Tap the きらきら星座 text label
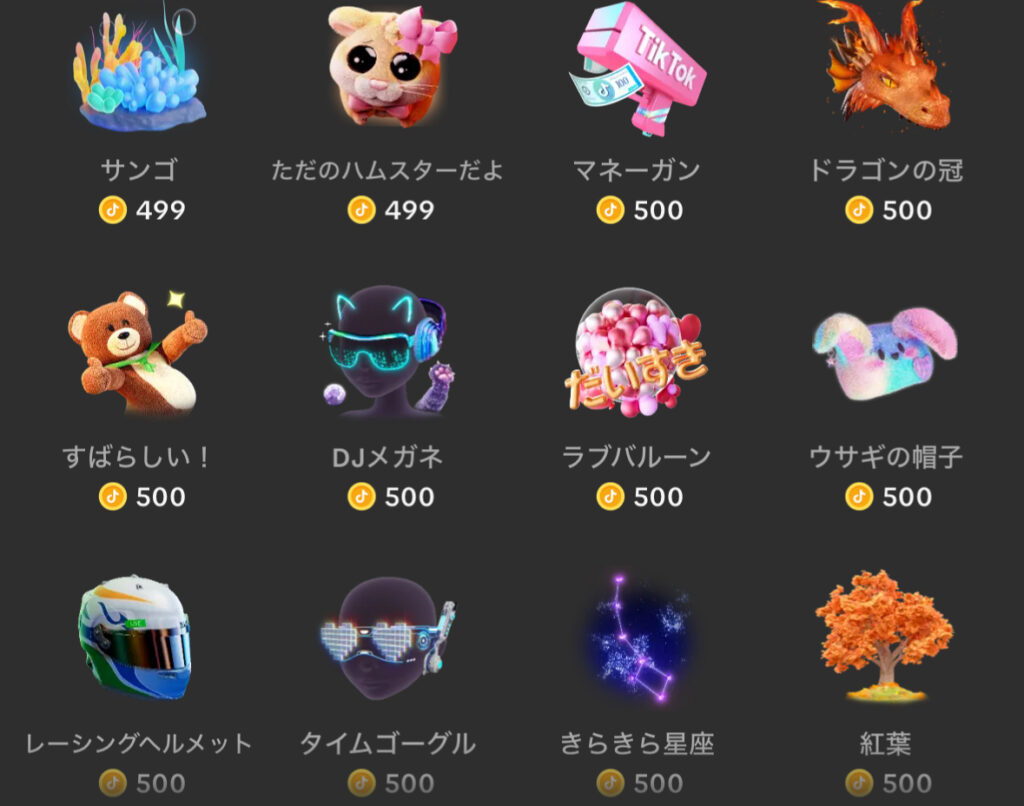This screenshot has height=806, width=1024. click(637, 743)
